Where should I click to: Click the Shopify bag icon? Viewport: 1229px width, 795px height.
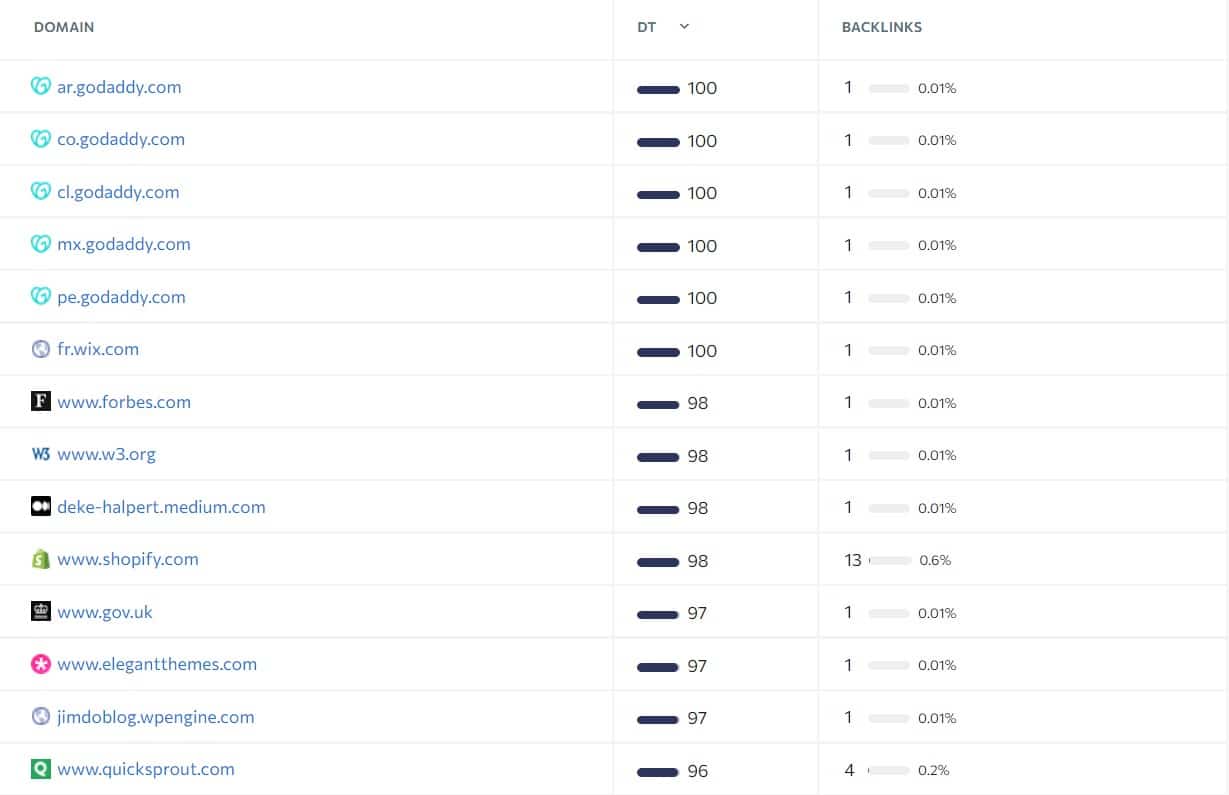click(x=40, y=559)
